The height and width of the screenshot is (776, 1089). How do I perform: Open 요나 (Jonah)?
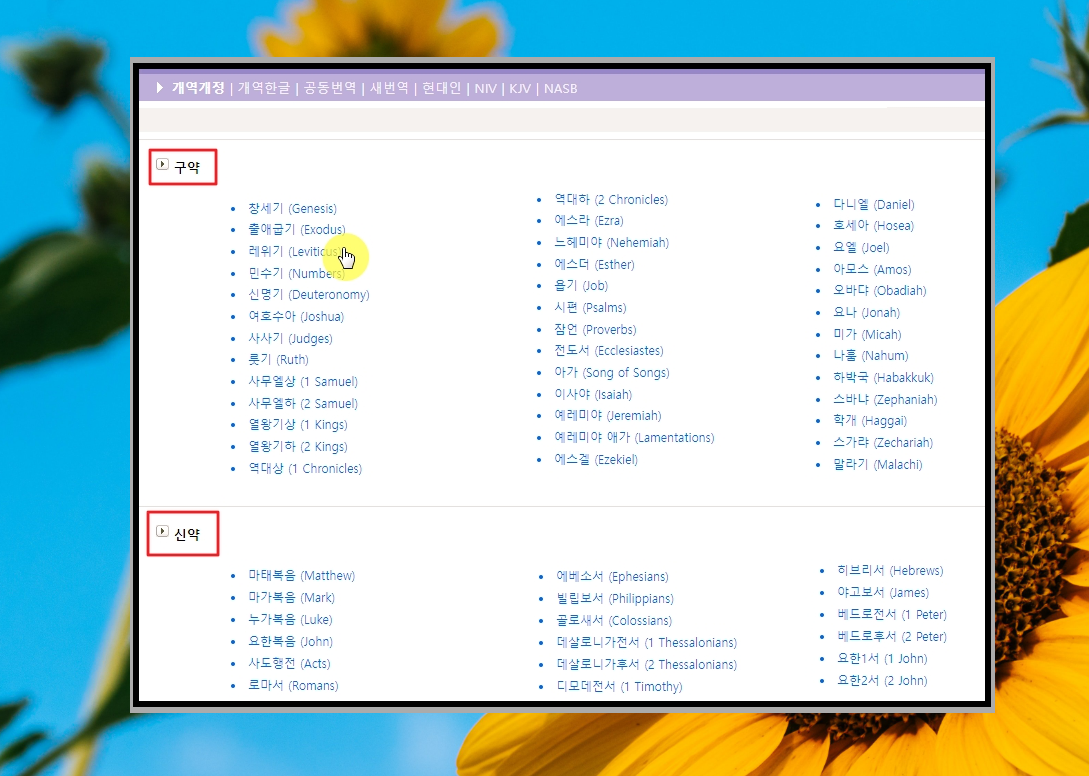click(x=867, y=312)
